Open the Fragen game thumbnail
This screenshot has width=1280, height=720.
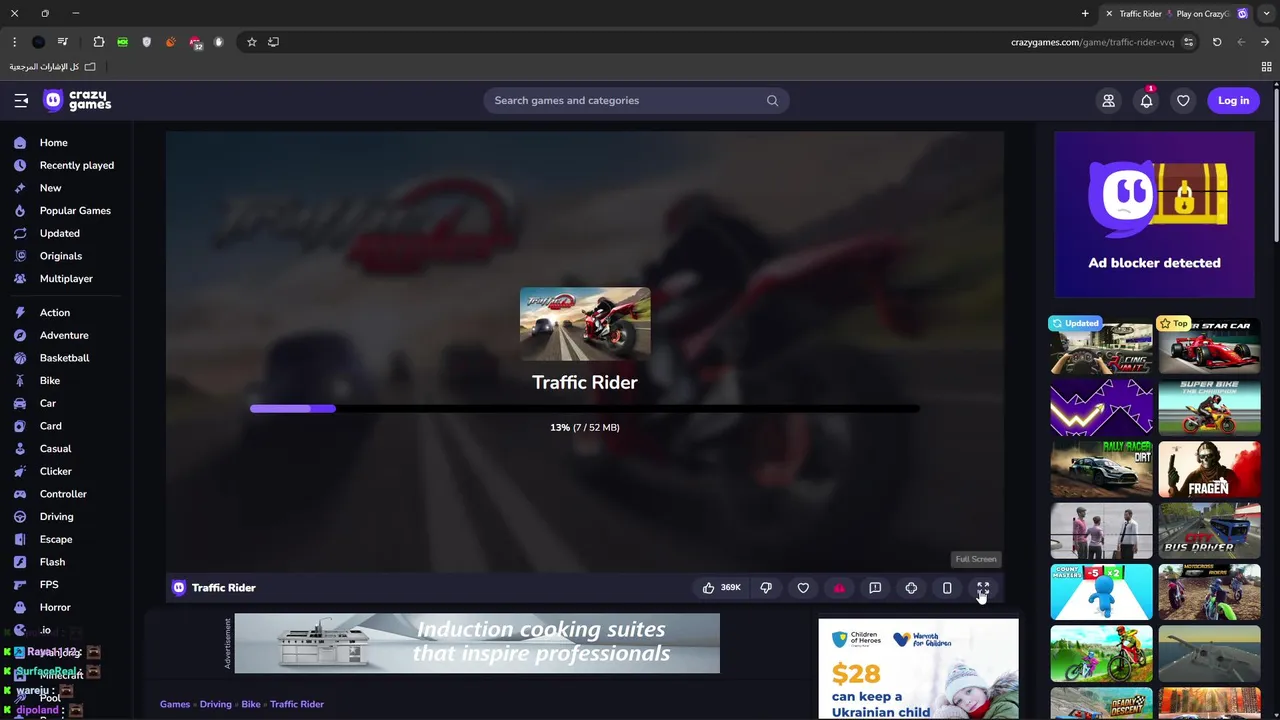[1209, 470]
